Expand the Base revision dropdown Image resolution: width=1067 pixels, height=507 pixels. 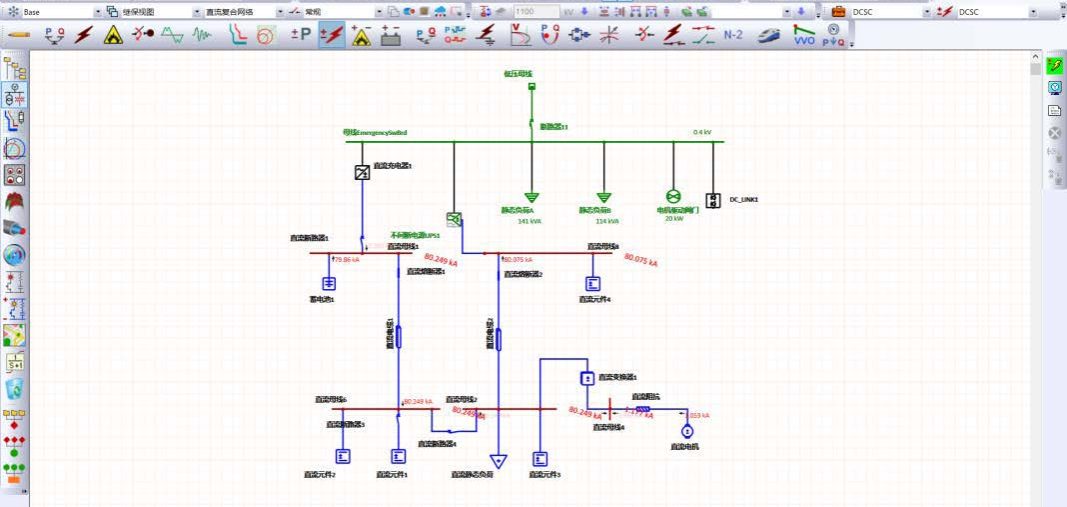point(98,12)
